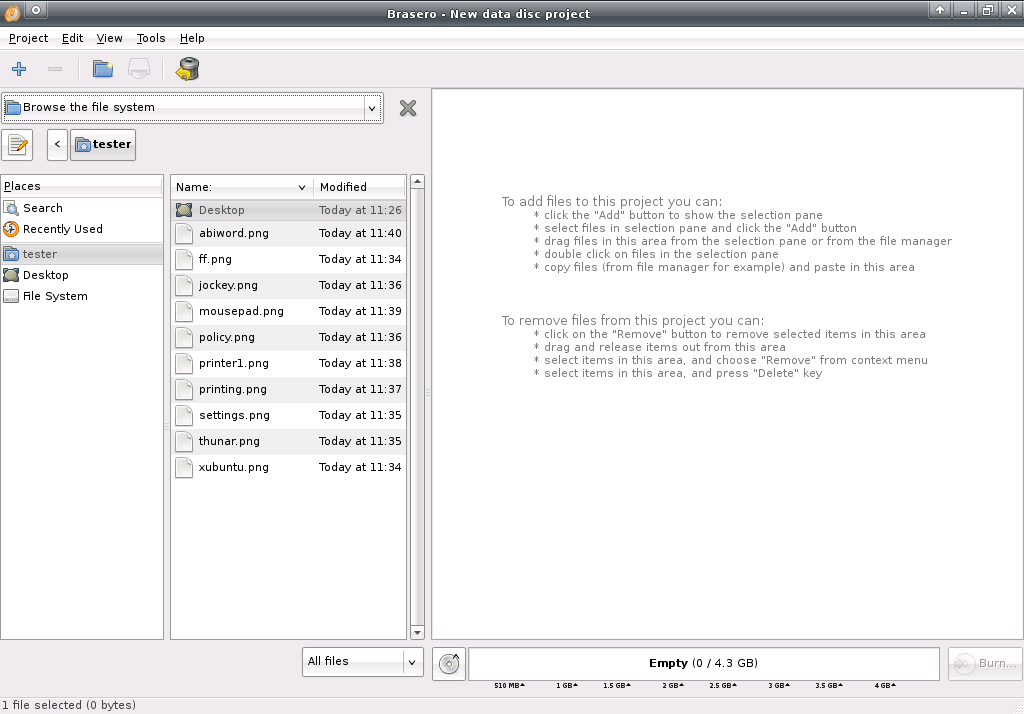Toggle the type-a-file-name pencil button
The height and width of the screenshot is (714, 1024).
pyautogui.click(x=18, y=144)
